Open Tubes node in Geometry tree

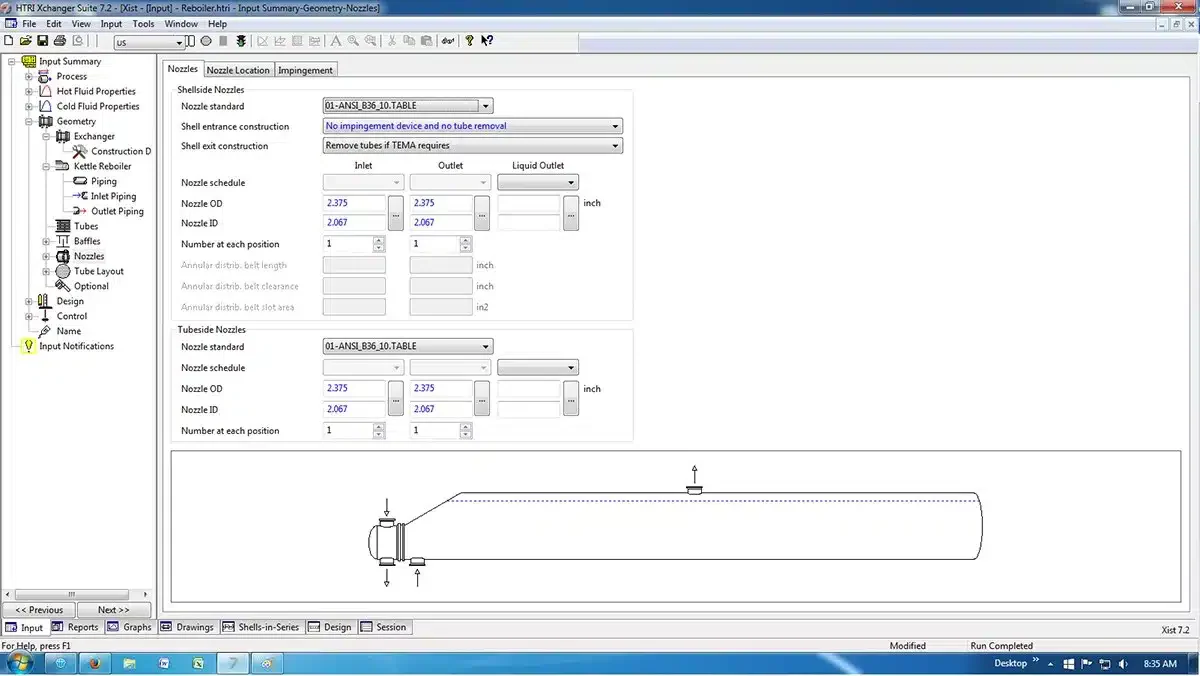pos(86,226)
